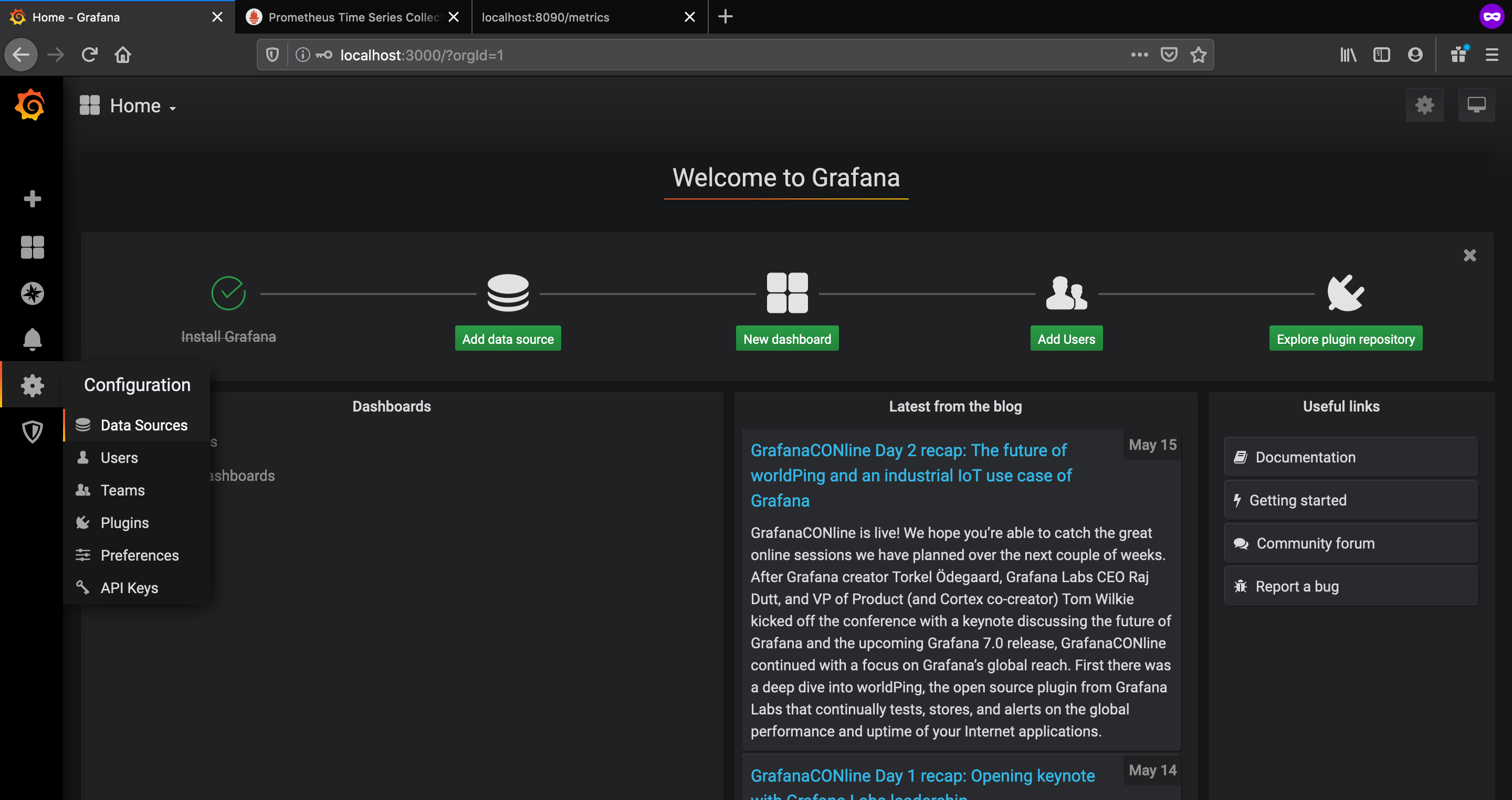
Task: Click the plugin plug icon
Action: tap(1345, 292)
